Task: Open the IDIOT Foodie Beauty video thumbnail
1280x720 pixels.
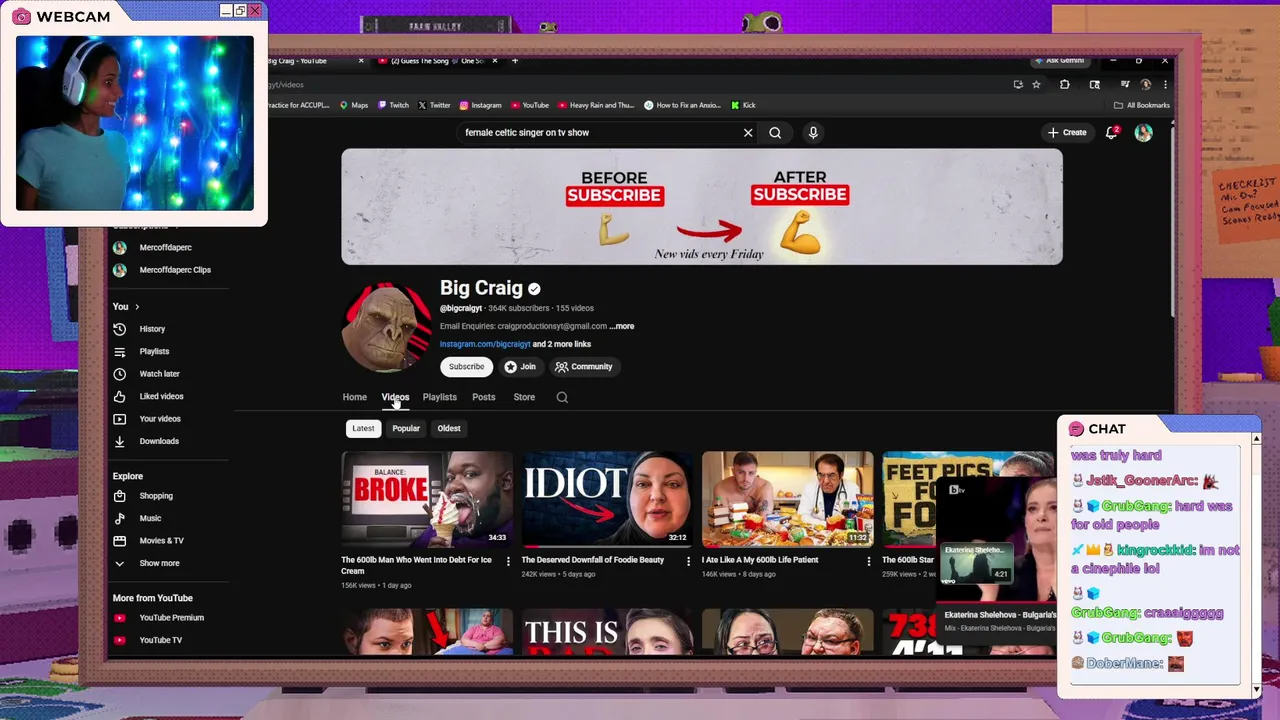Action: (x=607, y=499)
